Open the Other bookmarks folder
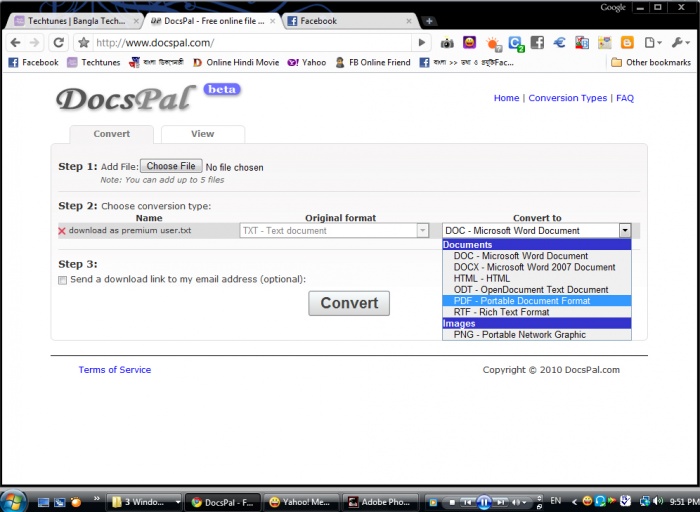This screenshot has width=700, height=512. click(651, 62)
